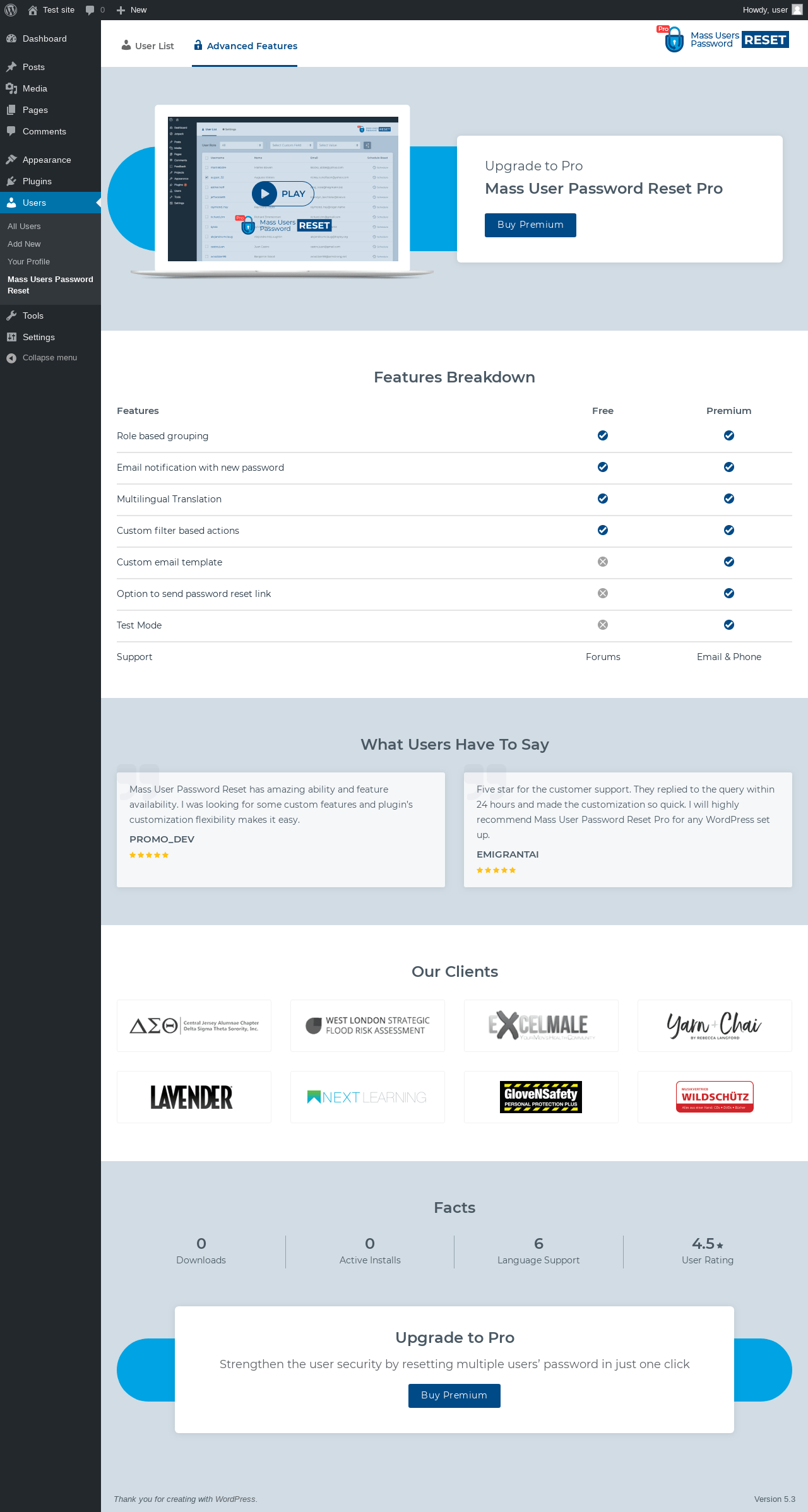Open the Delta Sigma Theta client logo
This screenshot has width=808, height=1512.
194,1026
